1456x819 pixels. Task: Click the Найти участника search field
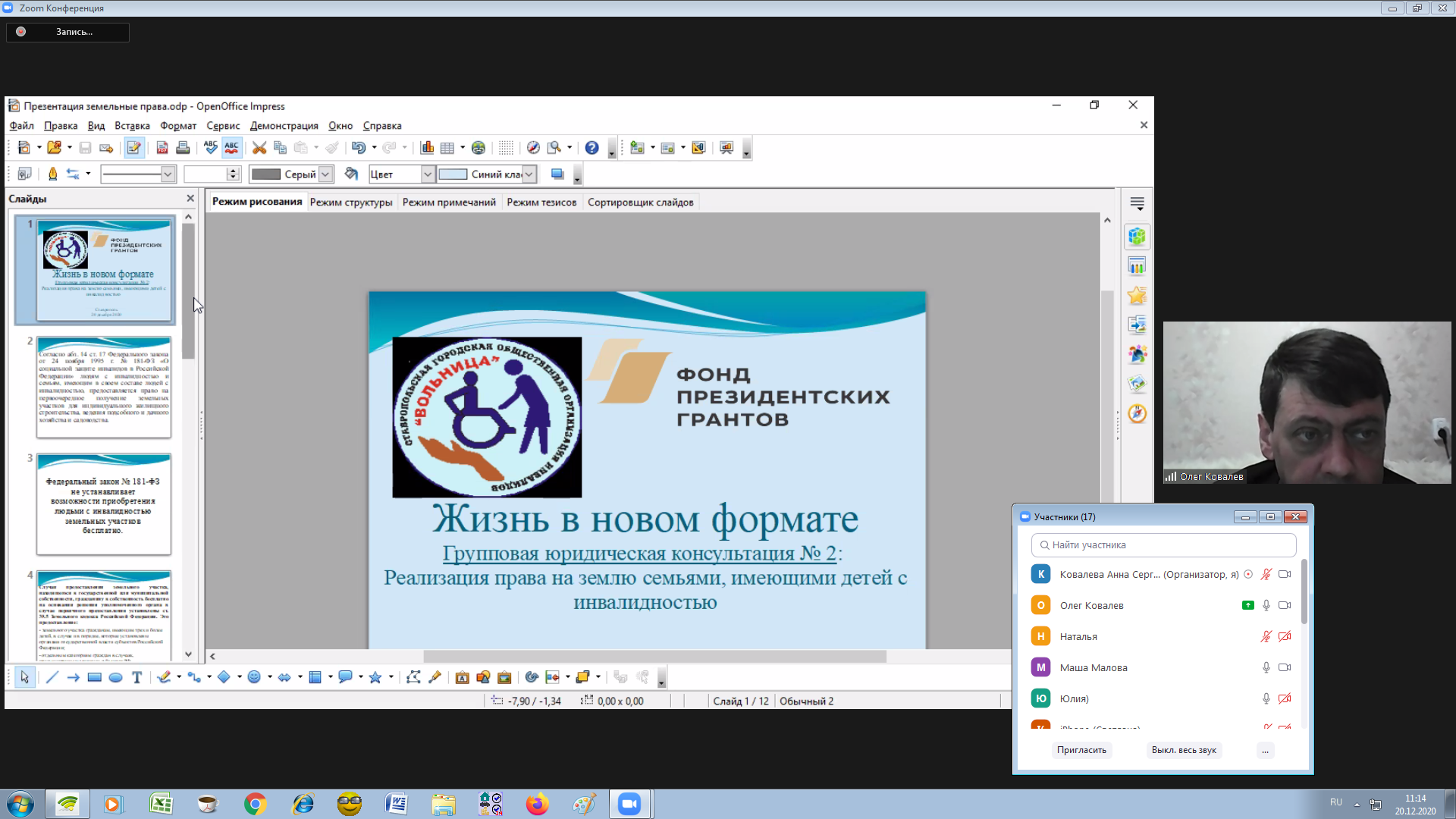pyautogui.click(x=1163, y=545)
